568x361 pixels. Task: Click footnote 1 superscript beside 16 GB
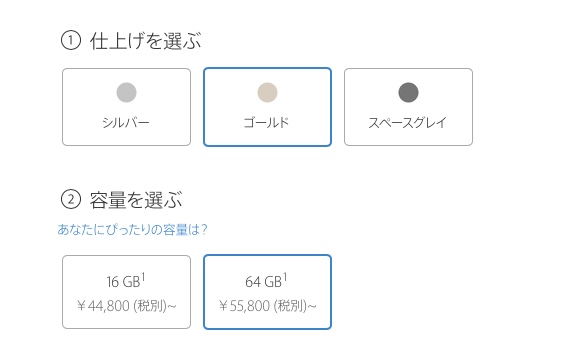pyautogui.click(x=143, y=277)
